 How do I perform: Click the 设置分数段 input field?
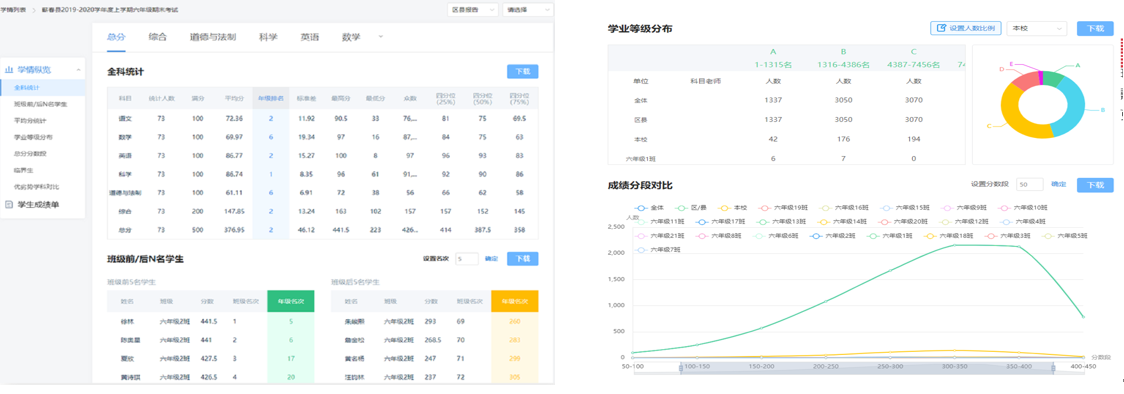pos(1029,185)
